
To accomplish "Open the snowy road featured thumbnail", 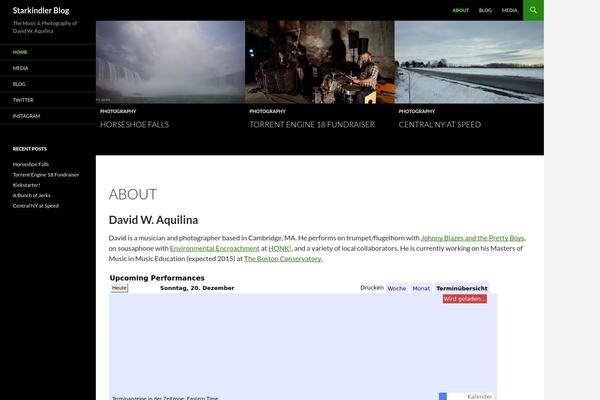I will [x=469, y=62].
